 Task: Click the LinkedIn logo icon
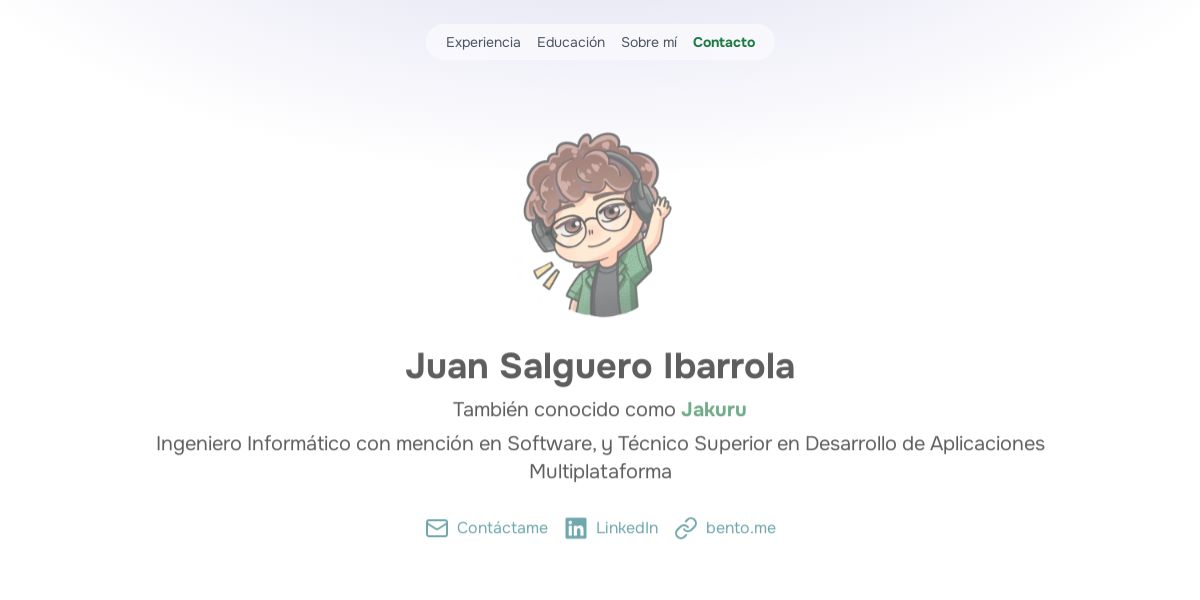[x=576, y=528]
